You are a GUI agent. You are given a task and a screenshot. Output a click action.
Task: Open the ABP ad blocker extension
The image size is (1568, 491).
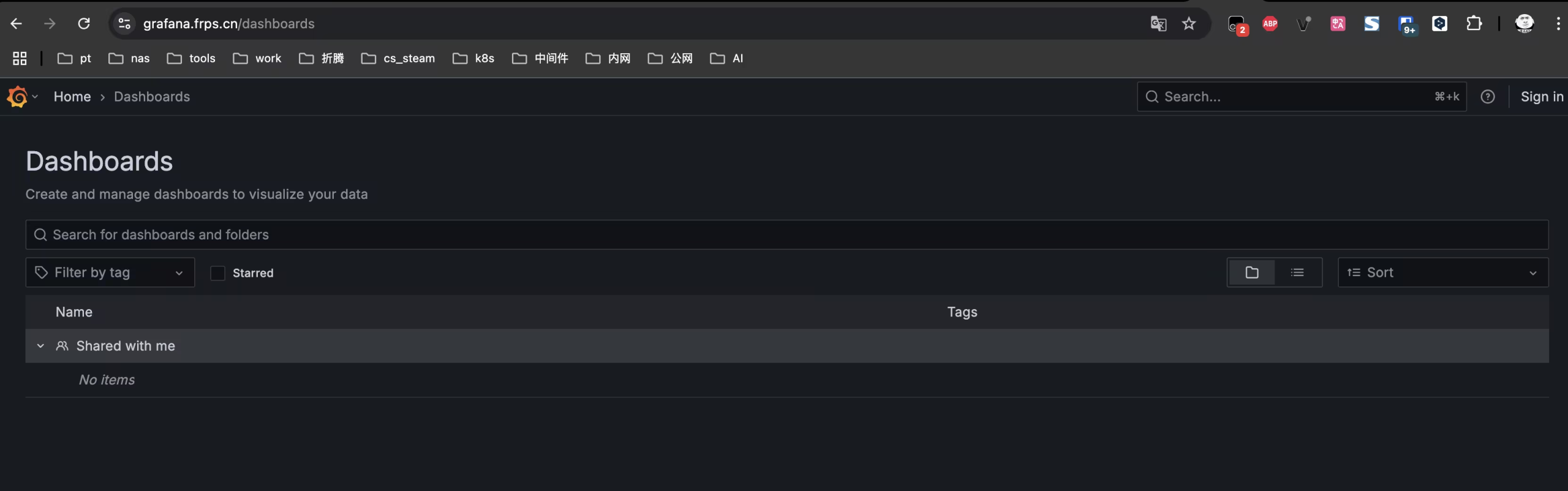pos(1270,24)
